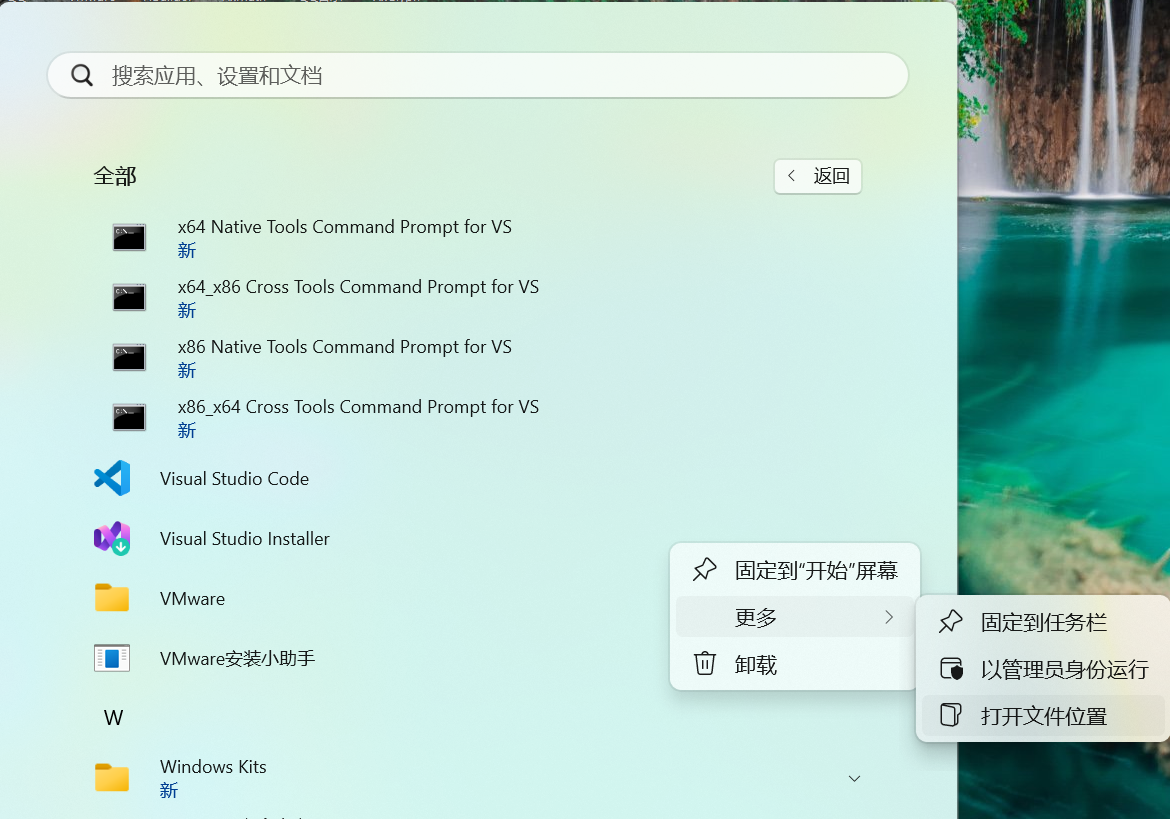Select 卸载 from context menu
The width and height of the screenshot is (1170, 819).
[x=795, y=664]
